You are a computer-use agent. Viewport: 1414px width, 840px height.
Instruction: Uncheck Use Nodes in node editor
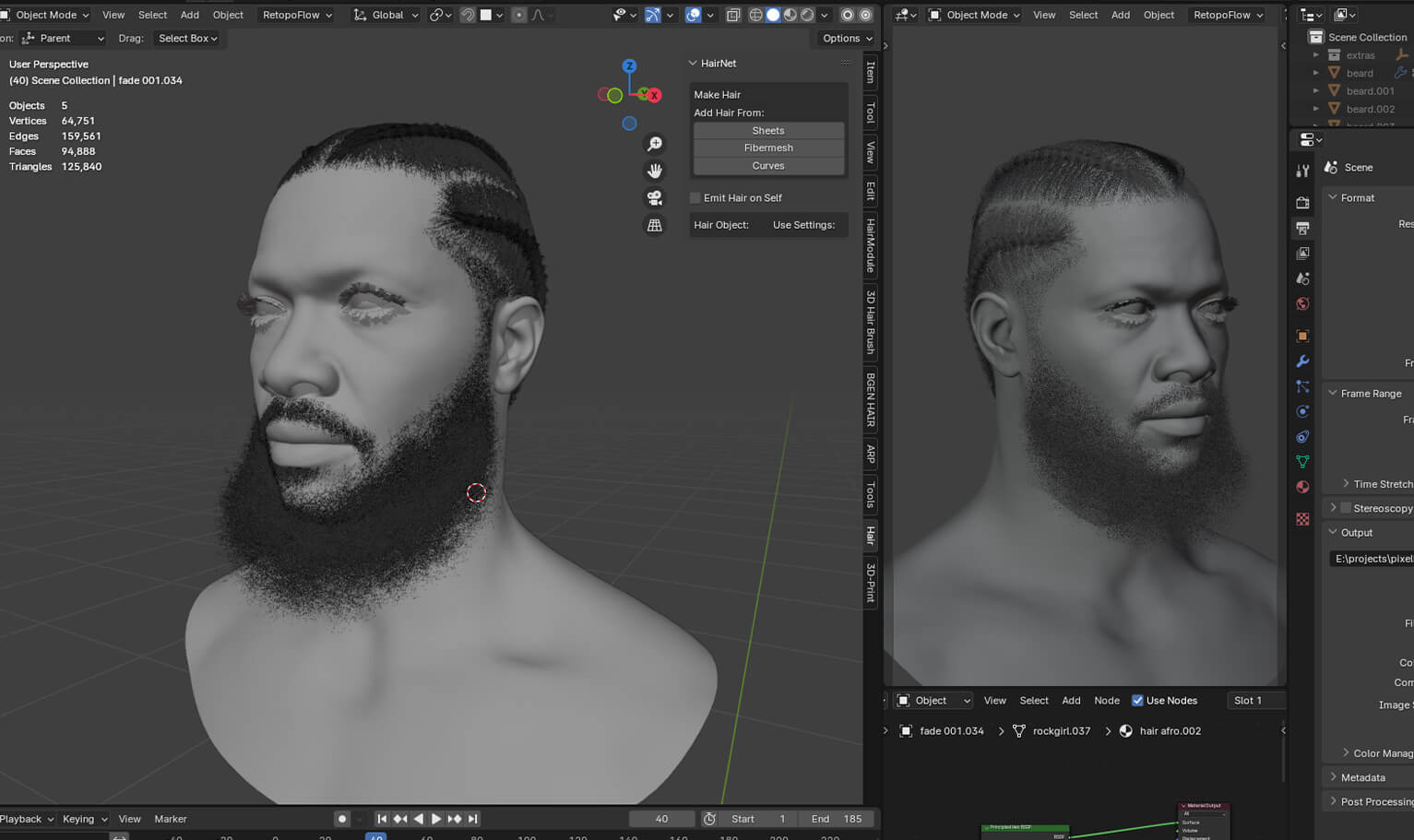(x=1137, y=701)
